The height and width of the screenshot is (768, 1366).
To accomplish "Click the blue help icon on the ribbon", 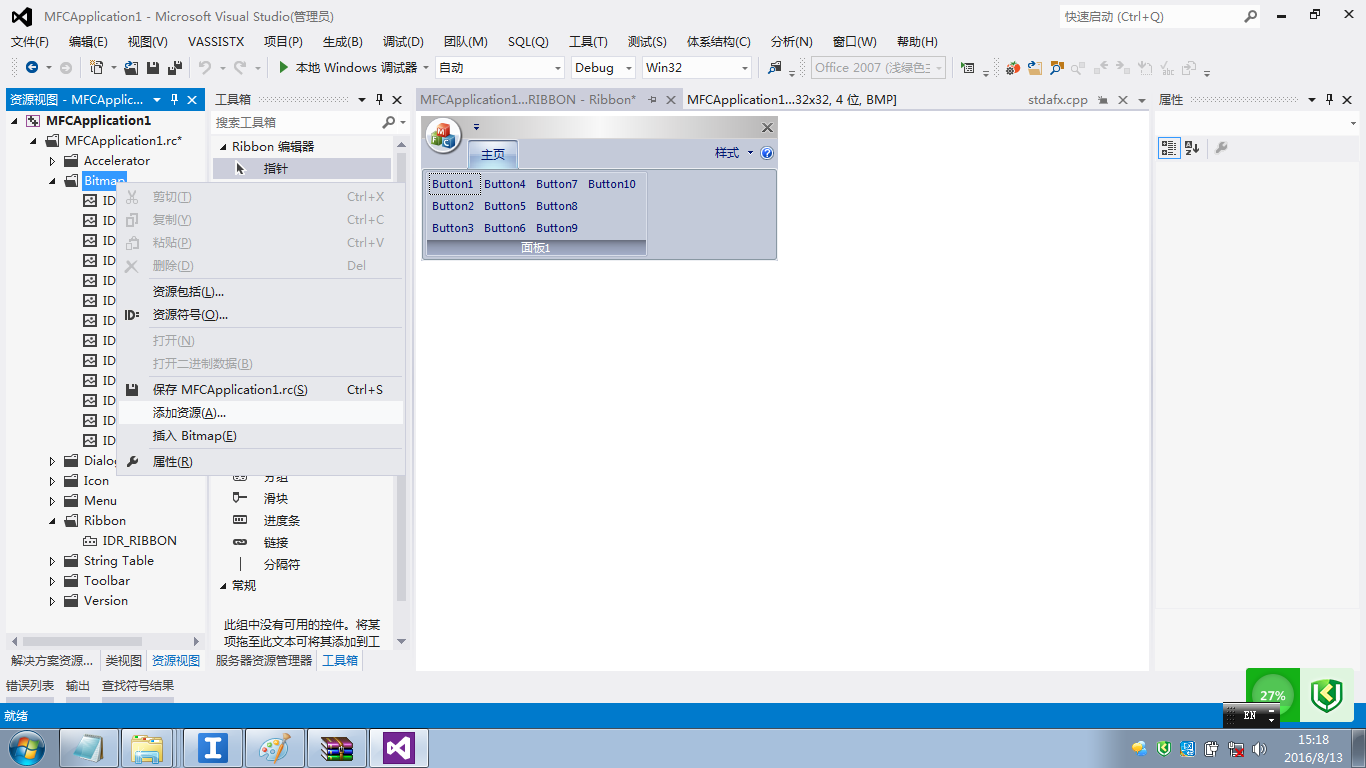I will [x=767, y=153].
